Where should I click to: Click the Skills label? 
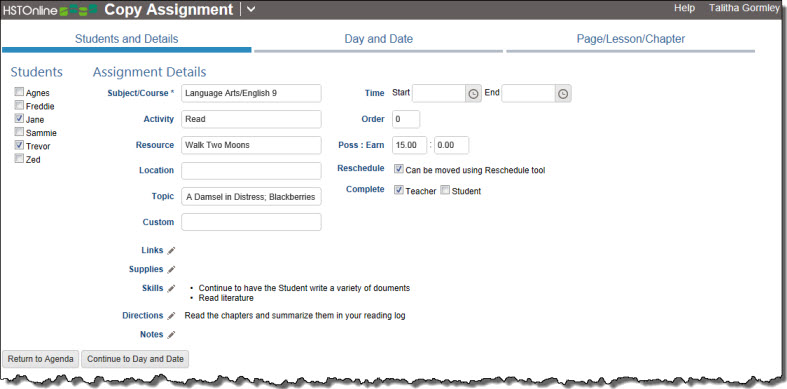click(153, 288)
